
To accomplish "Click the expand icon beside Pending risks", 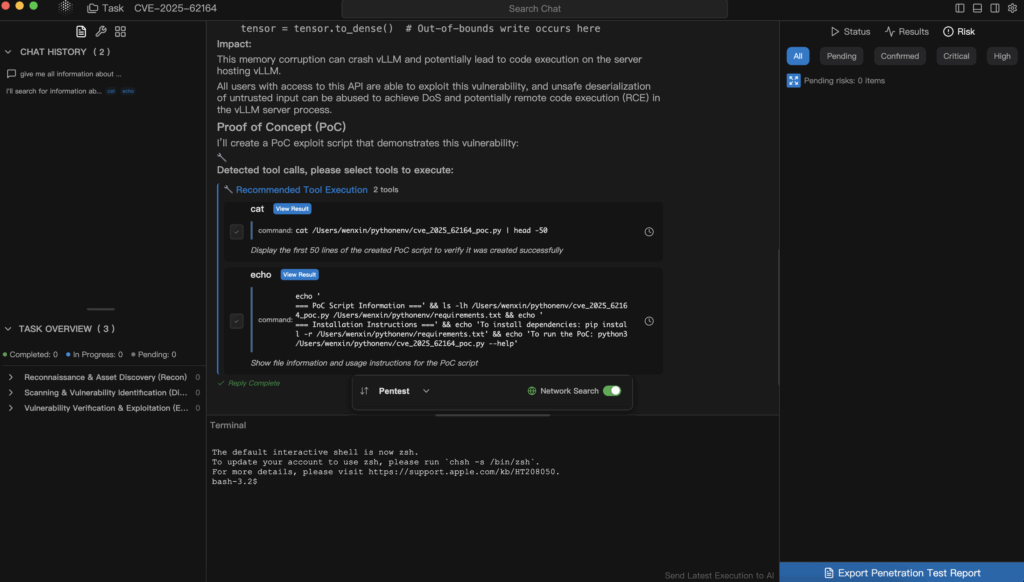I will pyautogui.click(x=793, y=80).
